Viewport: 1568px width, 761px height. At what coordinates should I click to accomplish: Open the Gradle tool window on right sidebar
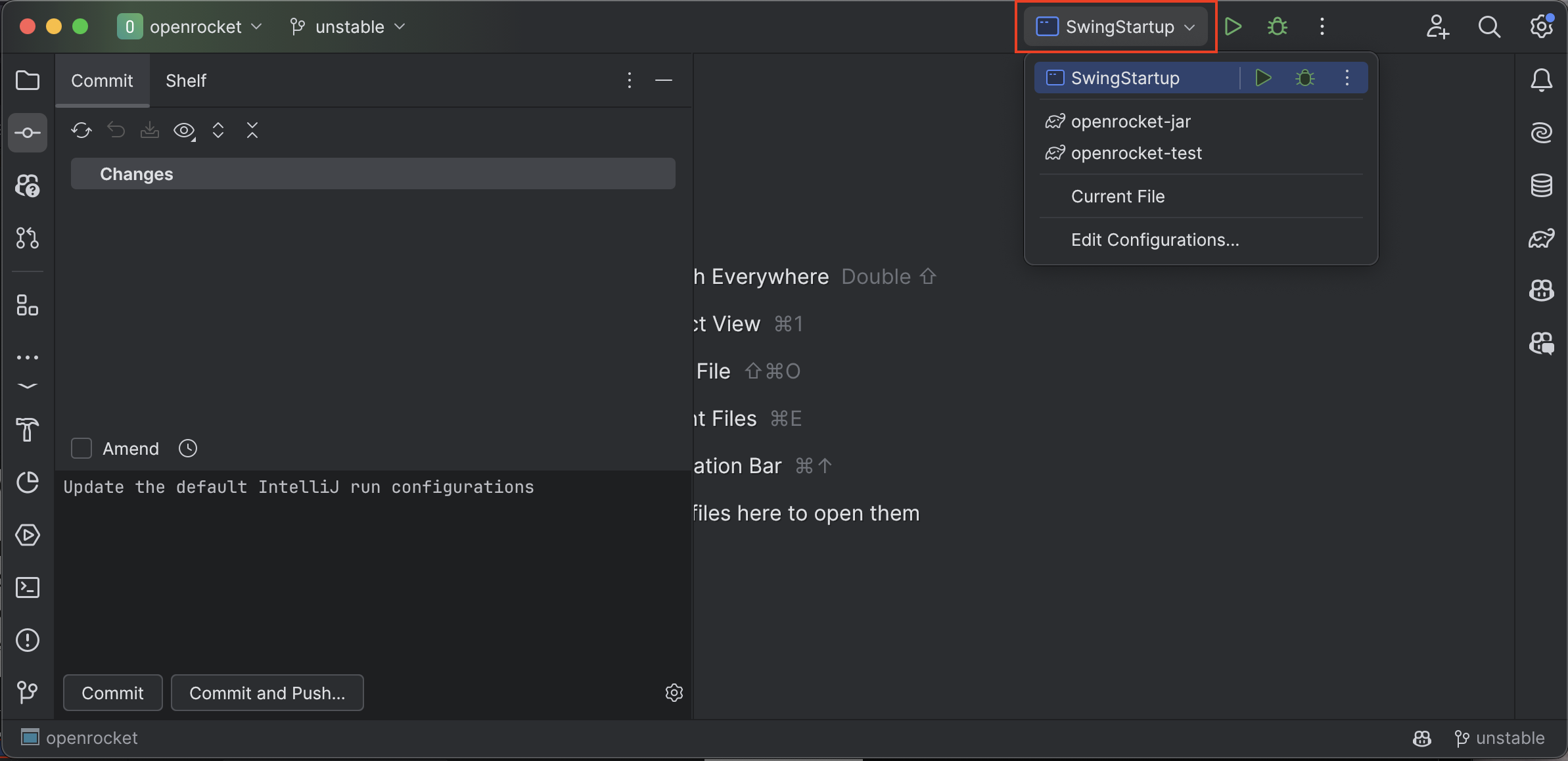point(1541,238)
